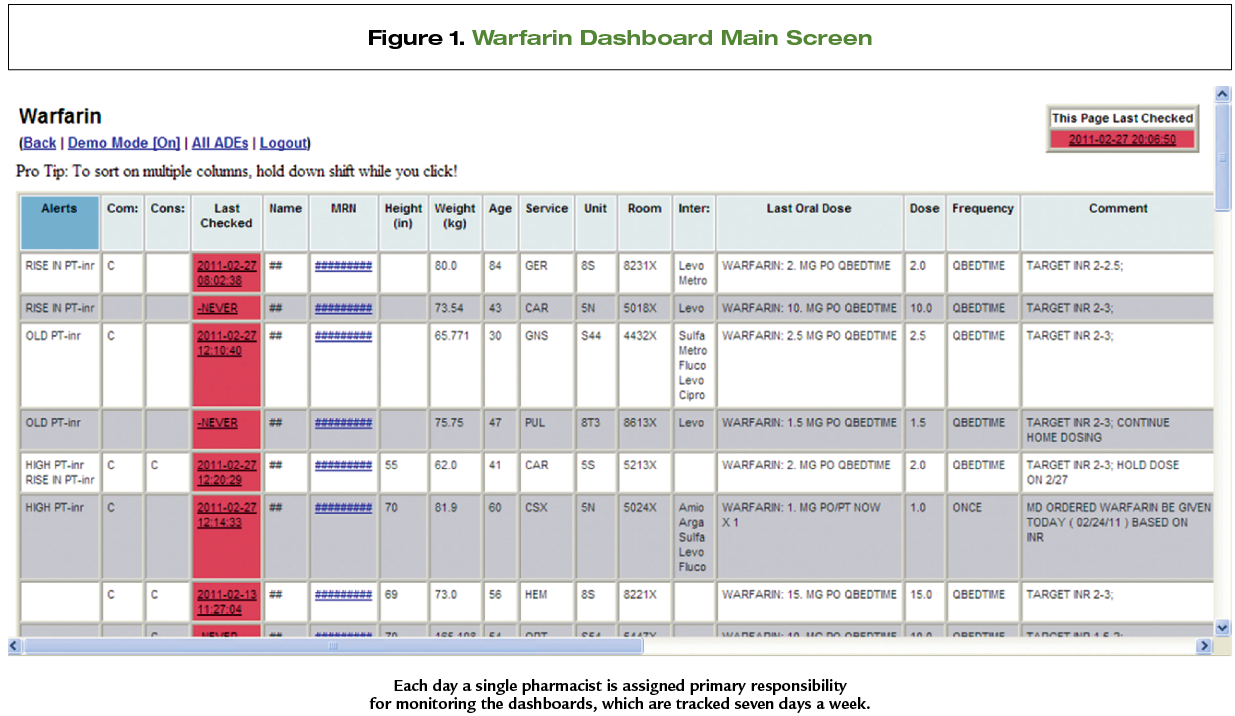Open the -NEVER entry for CAR 5018X patient

pyautogui.click(x=217, y=308)
